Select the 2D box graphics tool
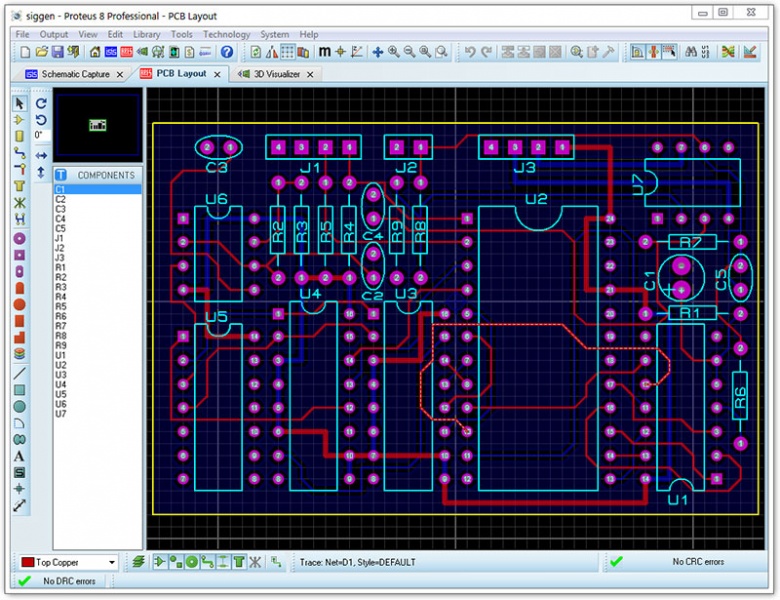This screenshot has width=780, height=600. coord(19,390)
